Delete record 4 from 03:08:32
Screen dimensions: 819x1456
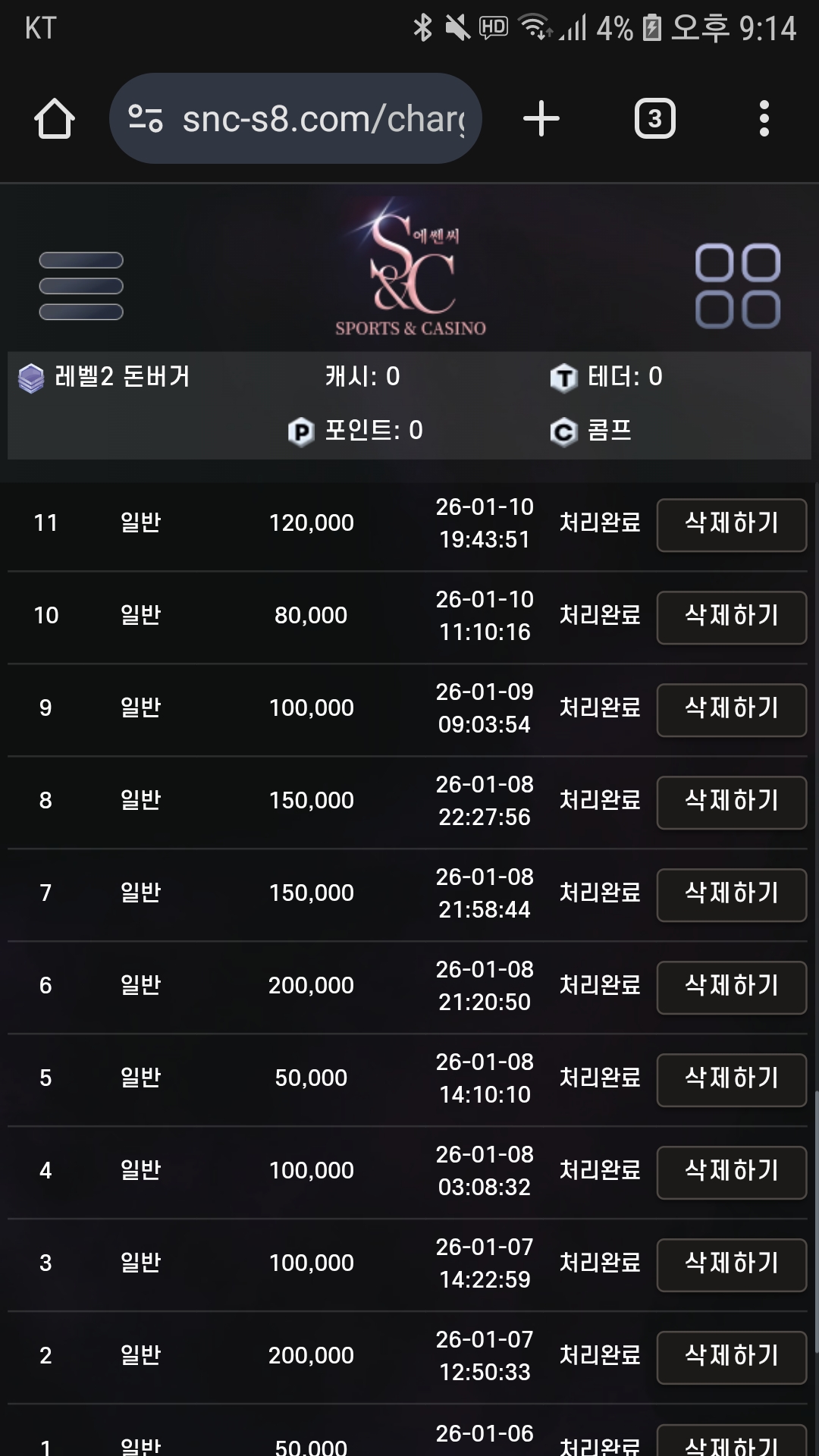tap(731, 1172)
